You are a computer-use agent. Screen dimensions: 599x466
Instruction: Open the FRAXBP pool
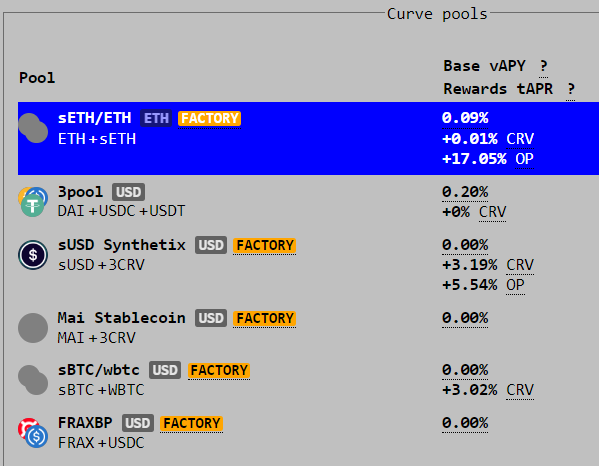[85, 423]
